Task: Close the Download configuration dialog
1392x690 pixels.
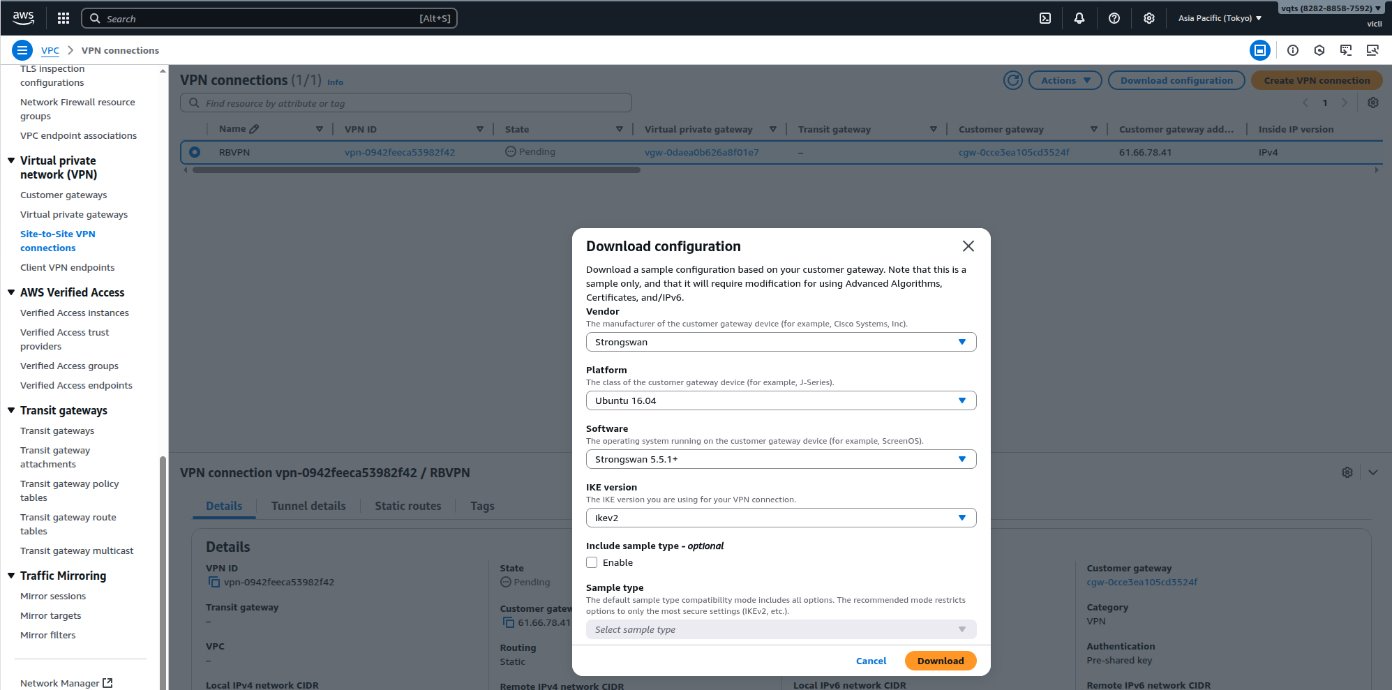Action: (967, 246)
